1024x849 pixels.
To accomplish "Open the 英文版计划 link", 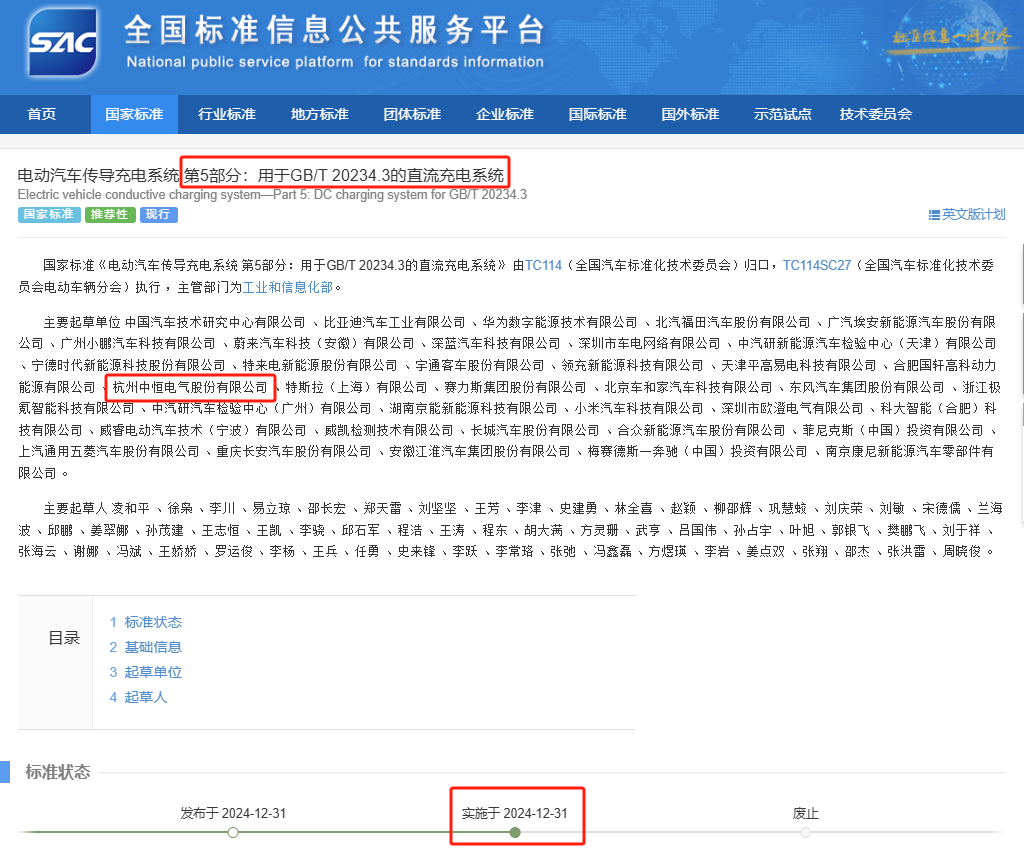I will (x=973, y=214).
